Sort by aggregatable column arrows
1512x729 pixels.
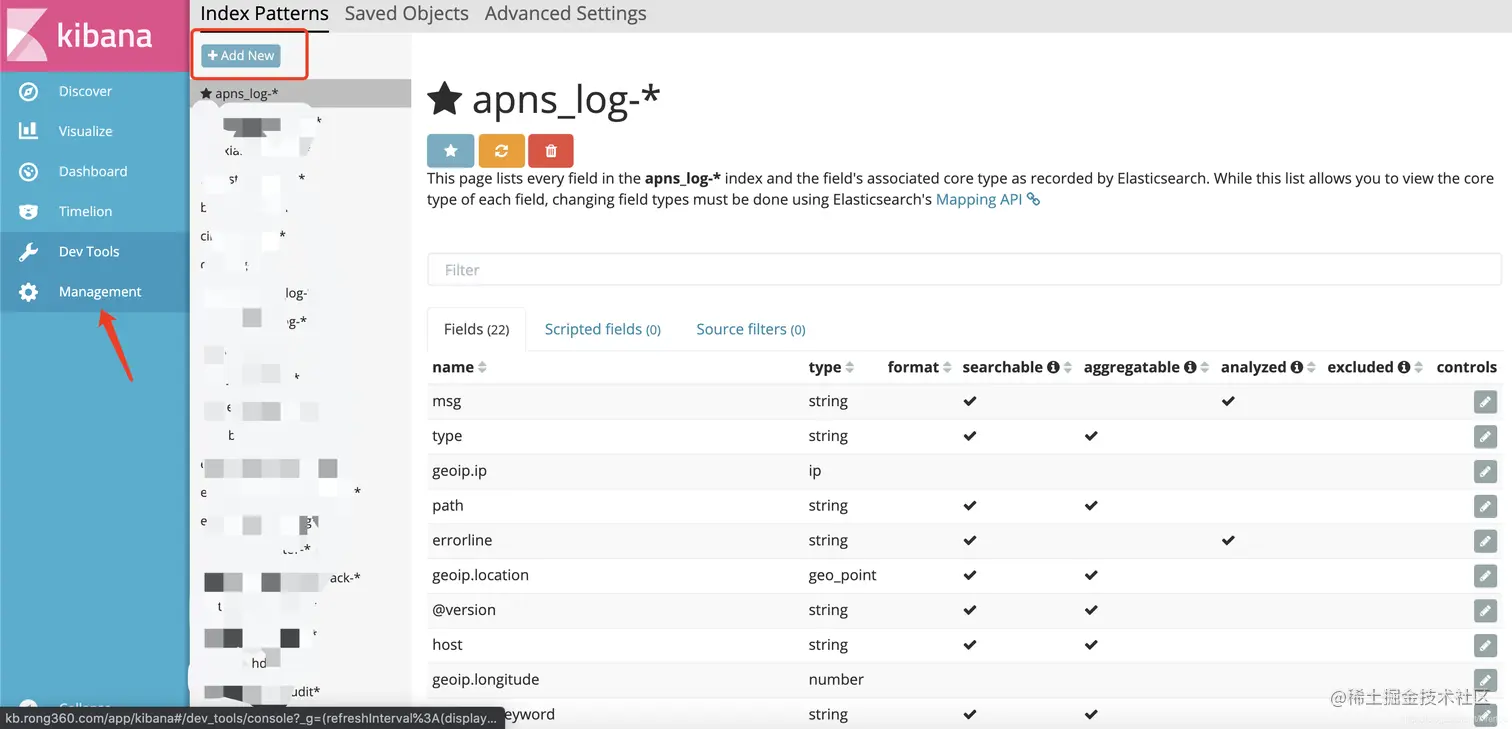tap(1205, 367)
